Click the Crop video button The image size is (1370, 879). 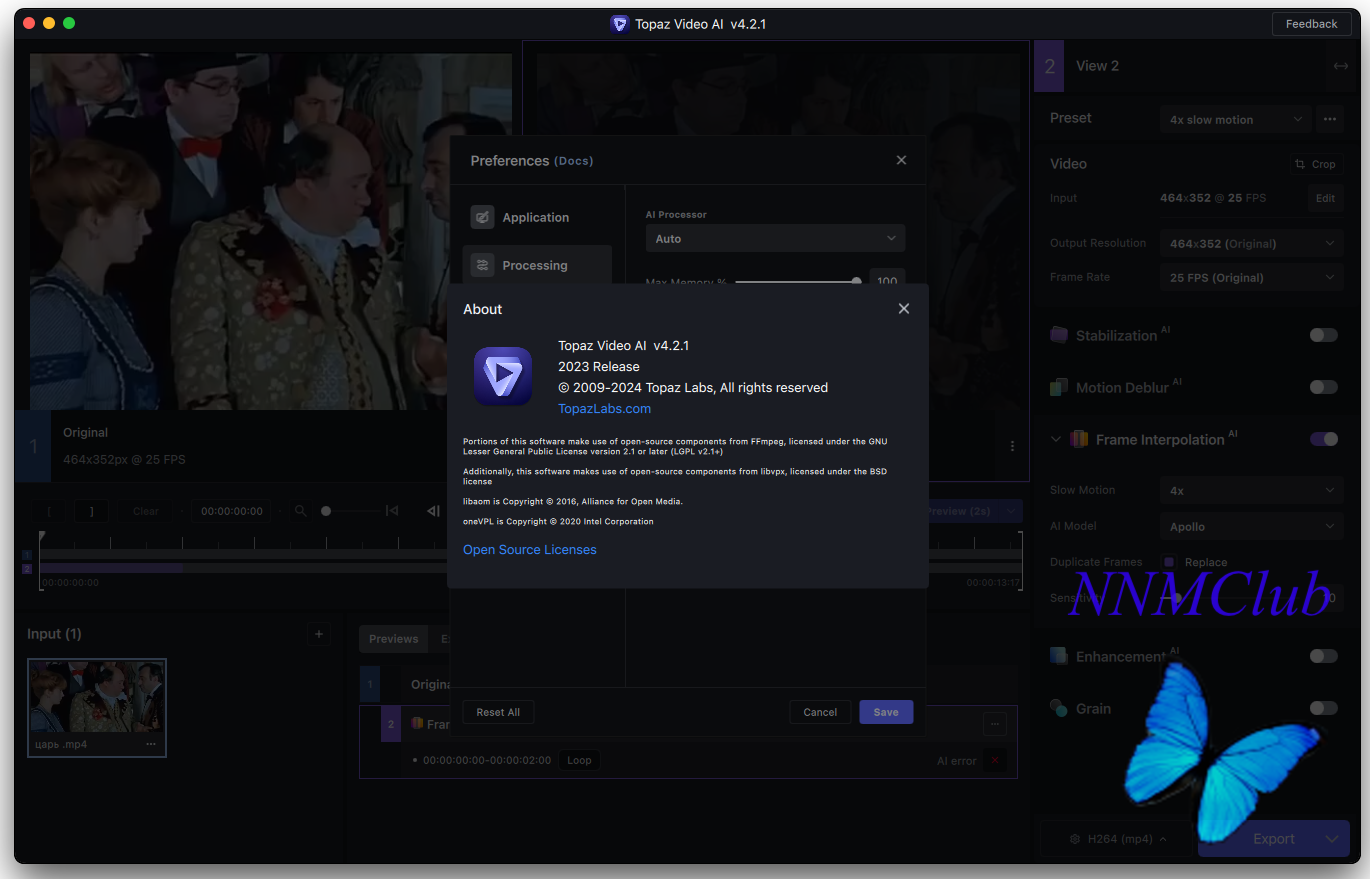point(1315,164)
